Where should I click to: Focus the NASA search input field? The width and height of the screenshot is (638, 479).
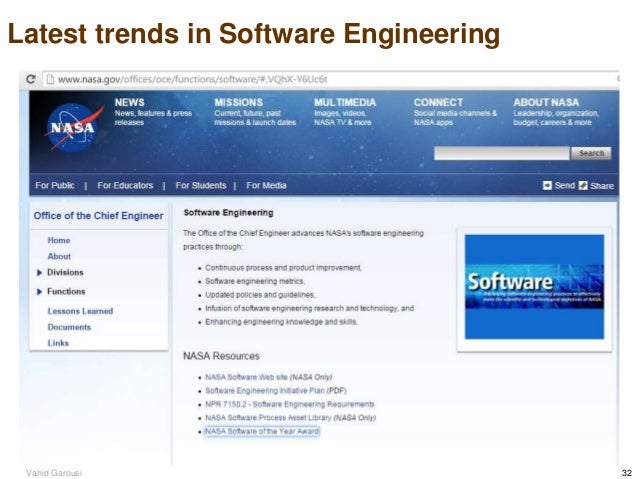click(x=502, y=153)
